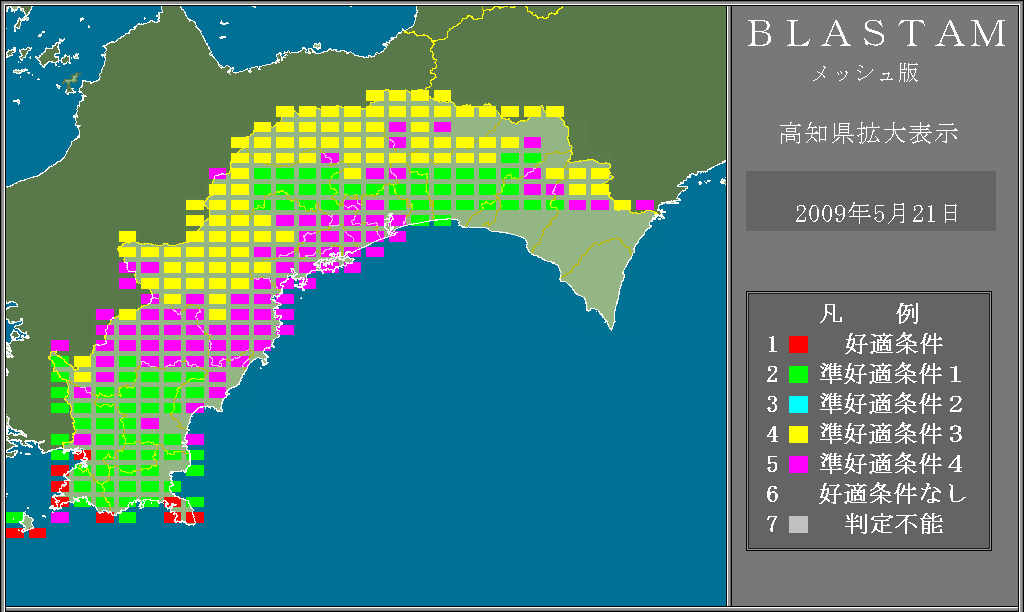Click the legend label 準好適条件４
This screenshot has height=612, width=1024.
point(891,464)
